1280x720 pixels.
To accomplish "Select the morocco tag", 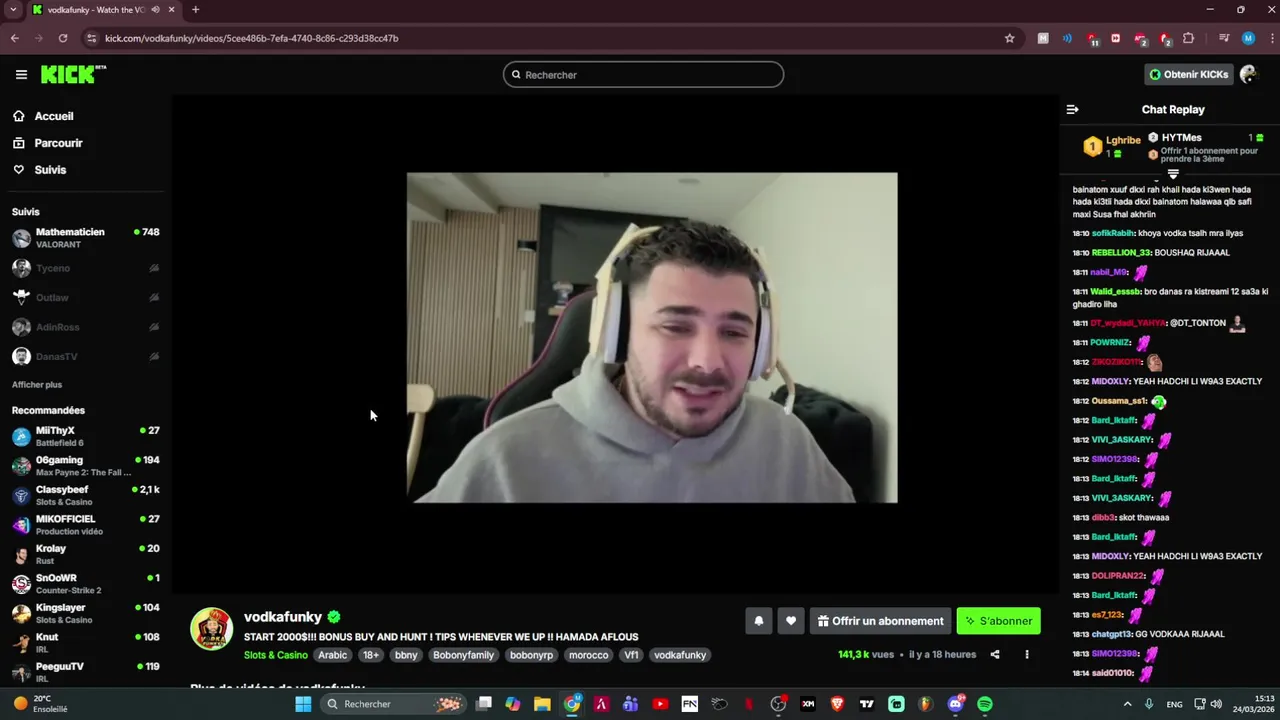I will pos(588,655).
